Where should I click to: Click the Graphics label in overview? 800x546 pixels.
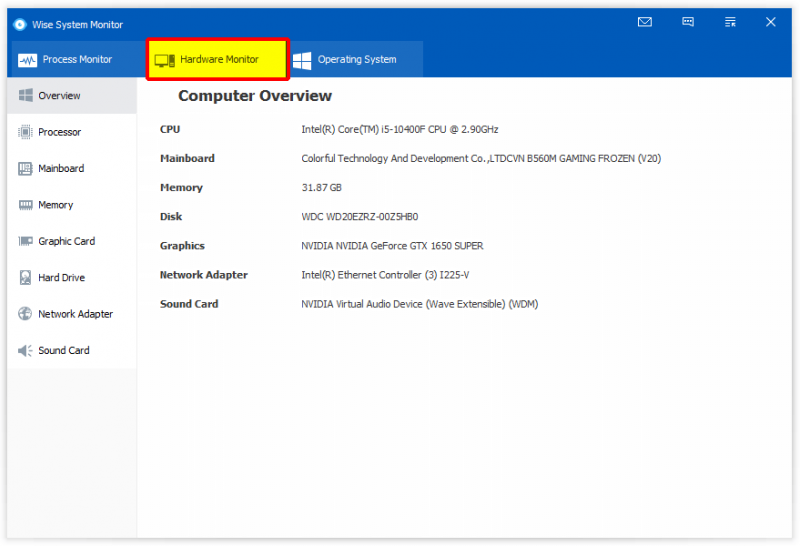tap(182, 246)
